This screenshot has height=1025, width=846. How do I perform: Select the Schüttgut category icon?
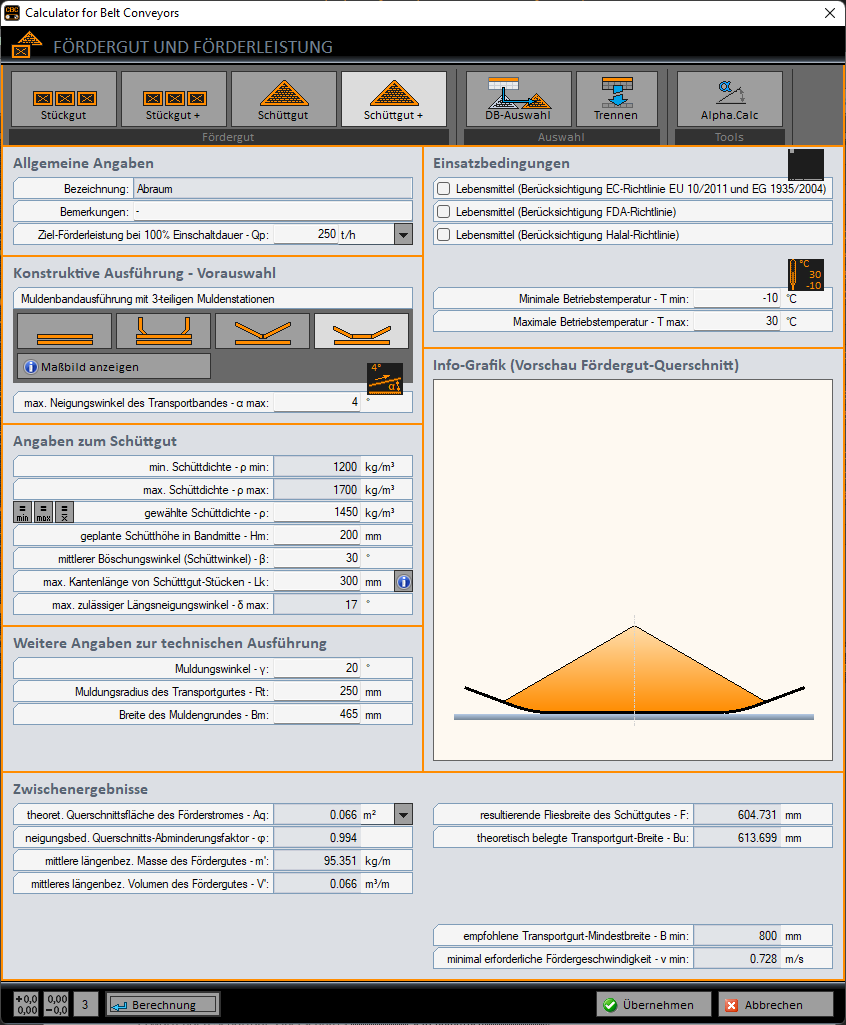[285, 98]
